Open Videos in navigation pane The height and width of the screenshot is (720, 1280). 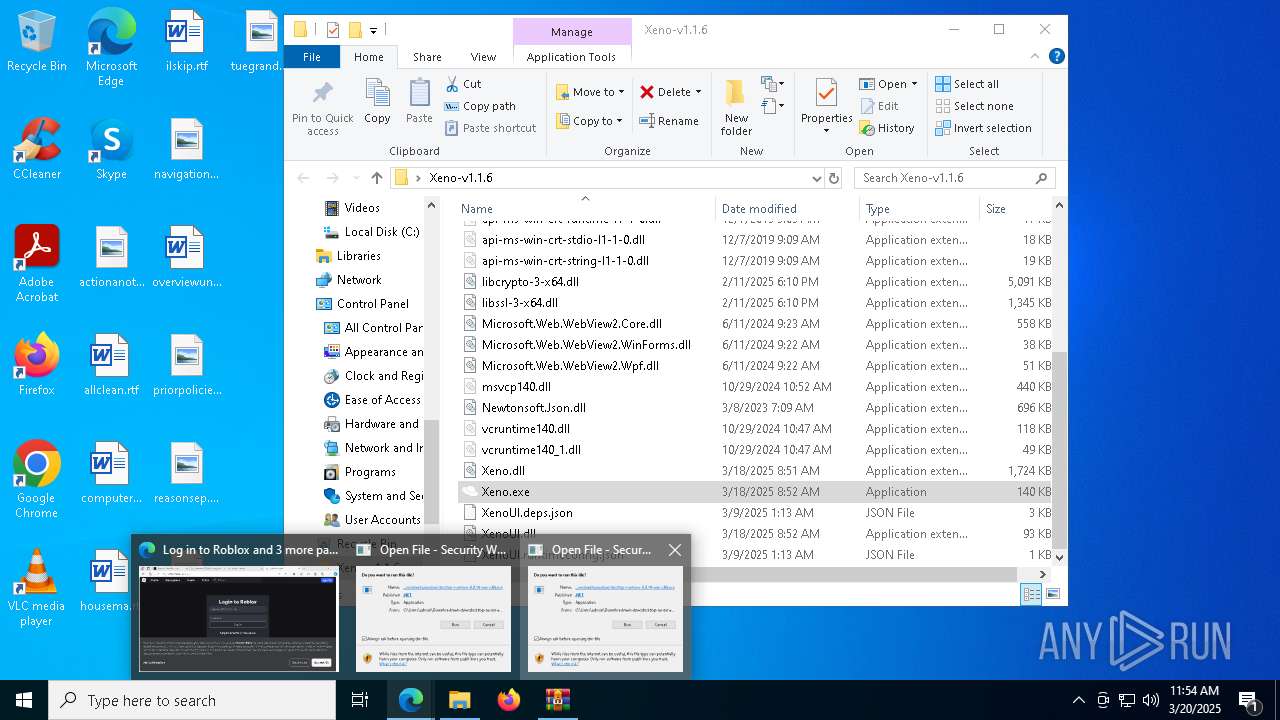pos(362,208)
